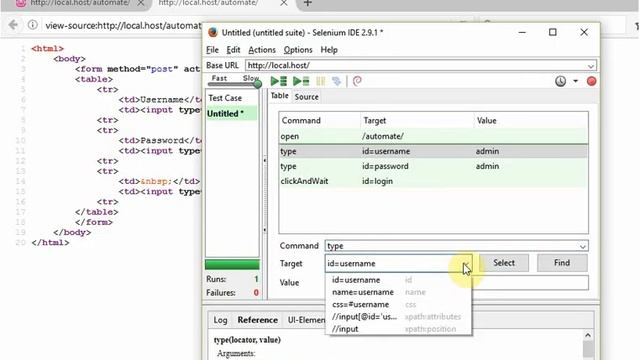Click the Select button
The width and height of the screenshot is (640, 360).
[504, 263]
